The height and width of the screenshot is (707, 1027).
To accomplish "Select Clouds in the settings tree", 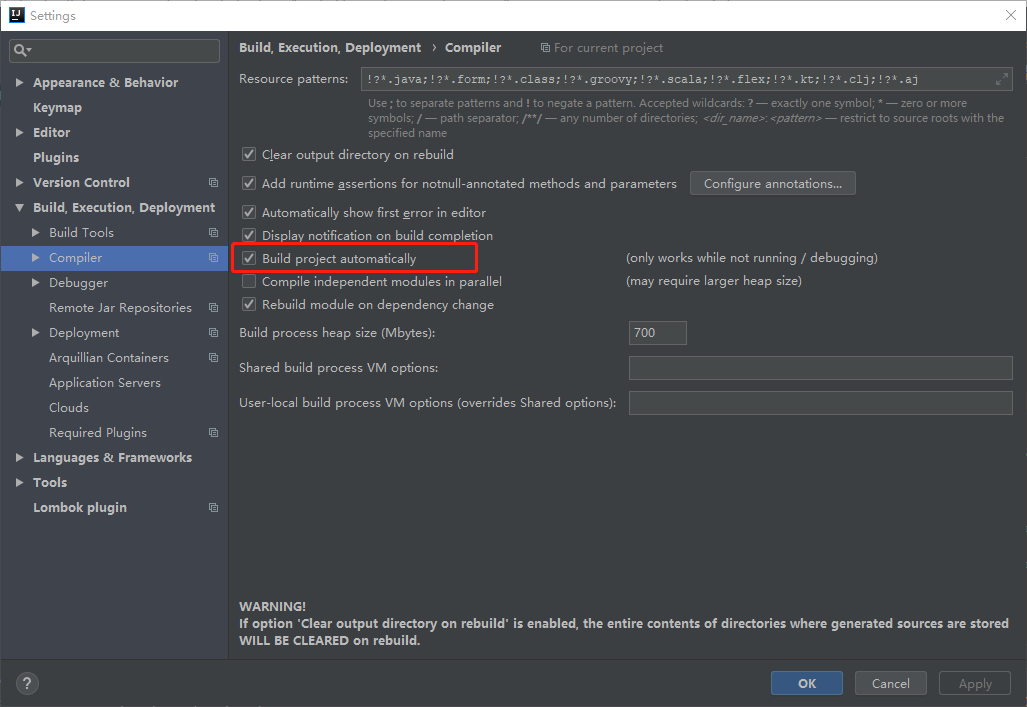I will click(x=69, y=408).
